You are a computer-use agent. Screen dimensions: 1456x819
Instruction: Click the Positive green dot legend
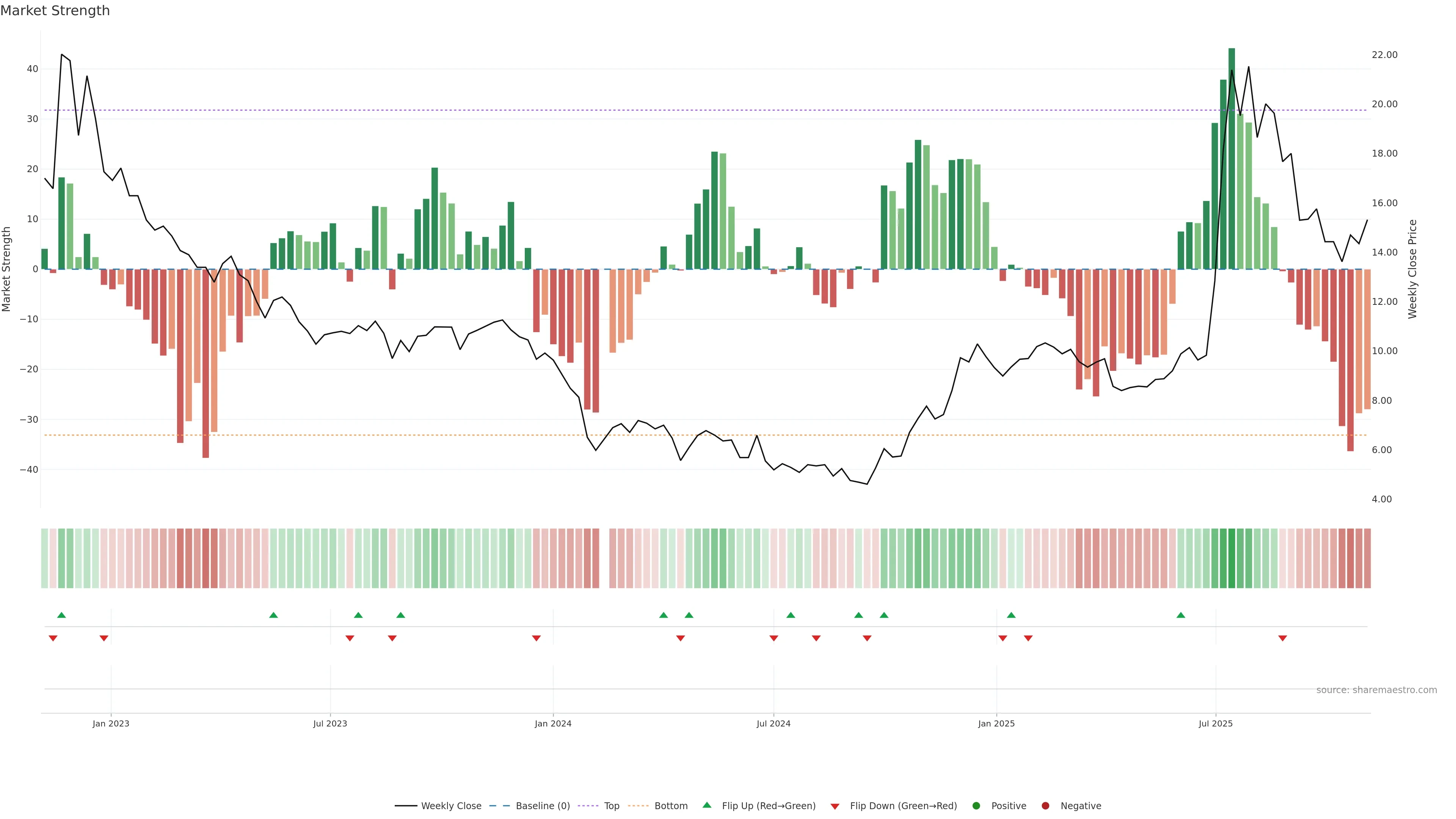976,806
